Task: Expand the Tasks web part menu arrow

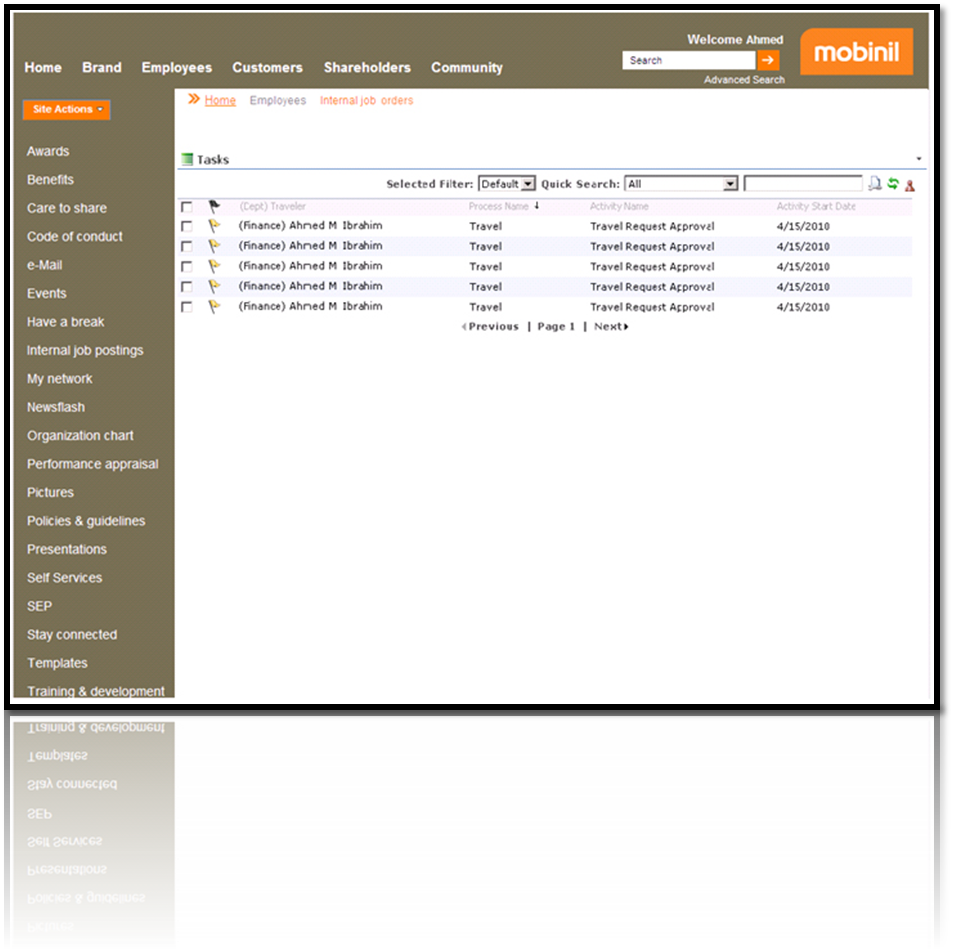Action: (x=919, y=159)
